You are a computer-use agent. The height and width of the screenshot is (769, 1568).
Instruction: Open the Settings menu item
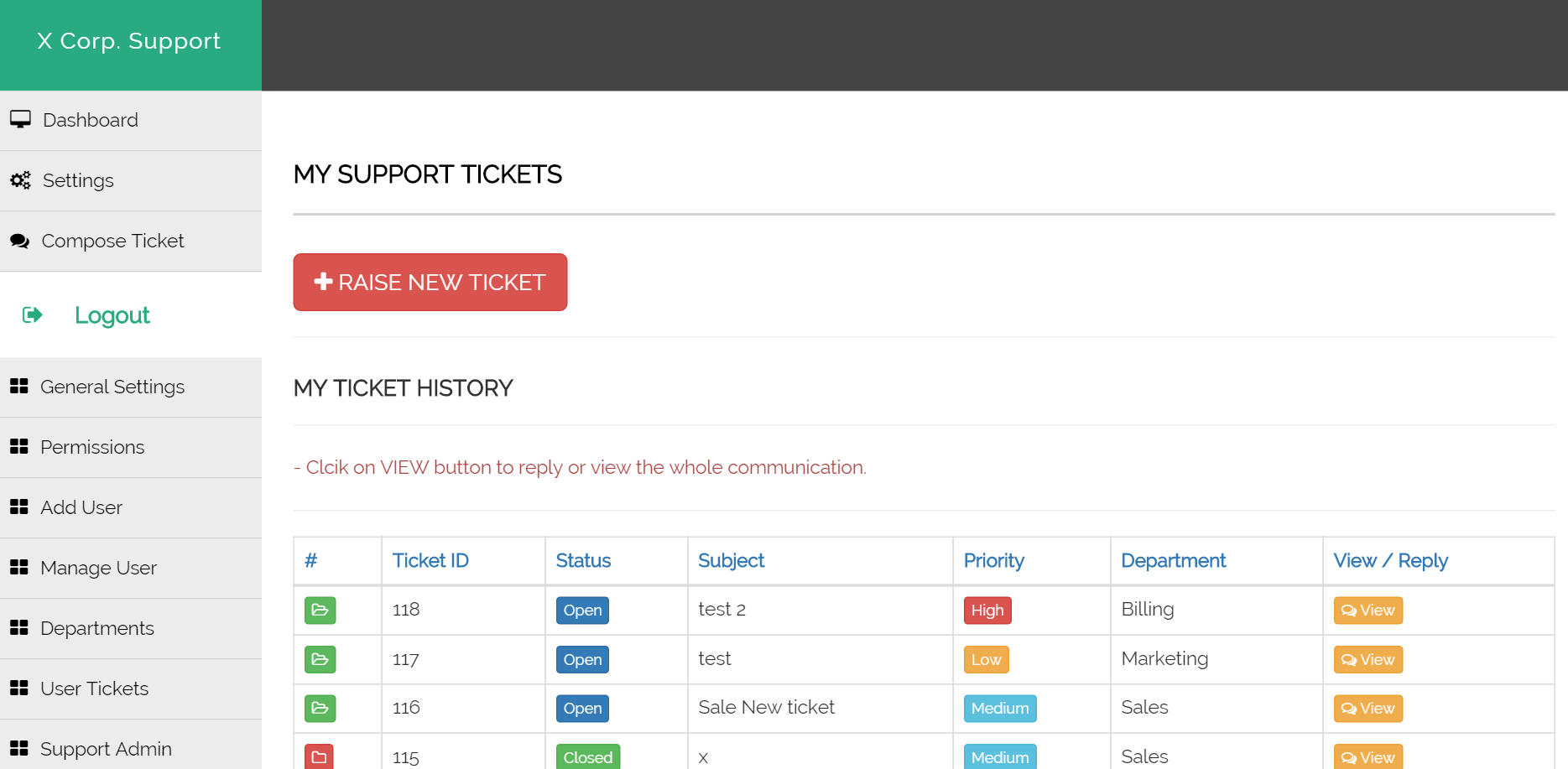point(131,181)
